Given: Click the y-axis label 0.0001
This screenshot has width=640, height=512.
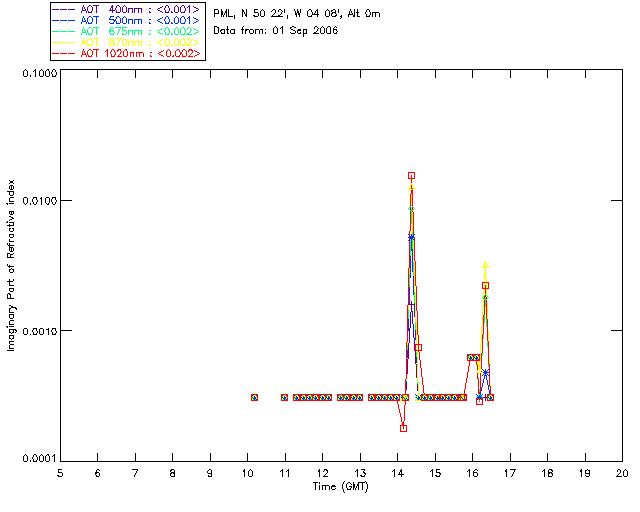Looking at the screenshot, I should pyautogui.click(x=39, y=458).
